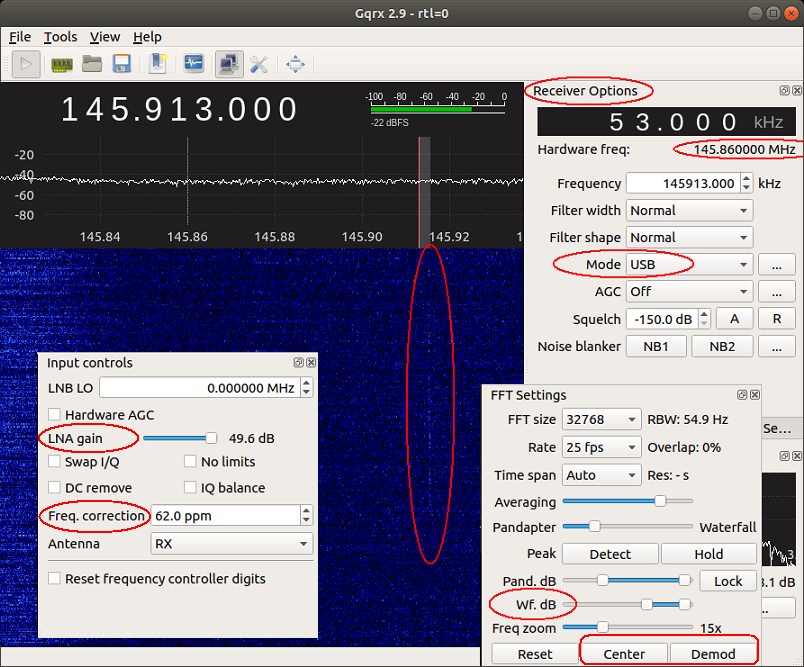Open remote control settings tools icon
Viewport: 804px width, 667px height.
pyautogui.click(x=259, y=65)
